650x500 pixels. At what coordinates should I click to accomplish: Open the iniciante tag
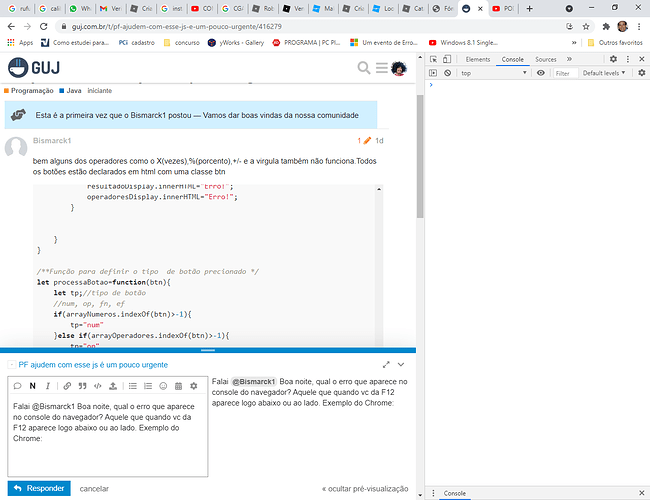99,90
